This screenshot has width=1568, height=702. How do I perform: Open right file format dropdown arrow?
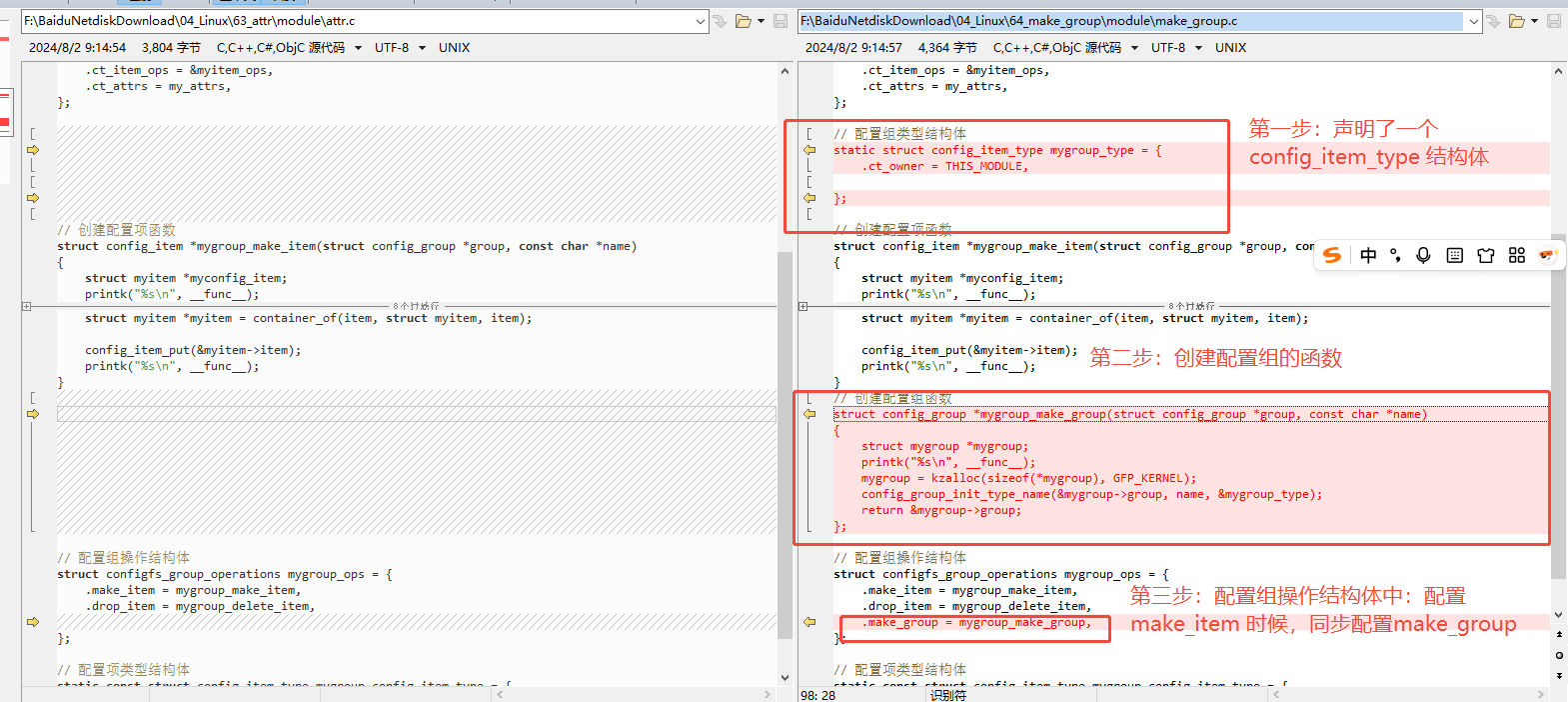tap(1134, 48)
